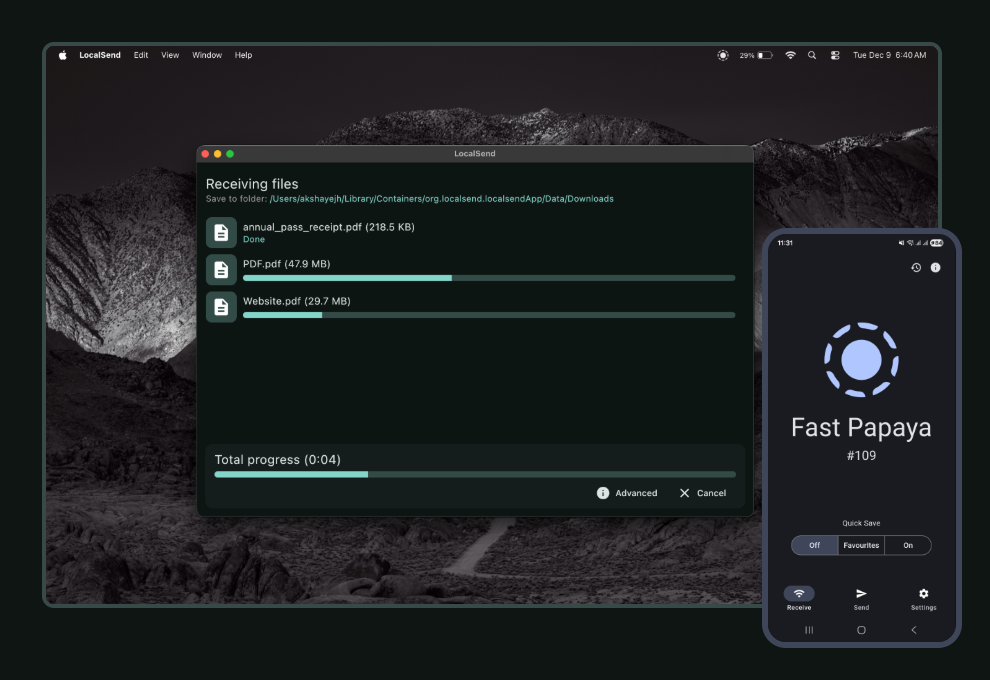
Task: Tap Android back button
Action: (914, 630)
